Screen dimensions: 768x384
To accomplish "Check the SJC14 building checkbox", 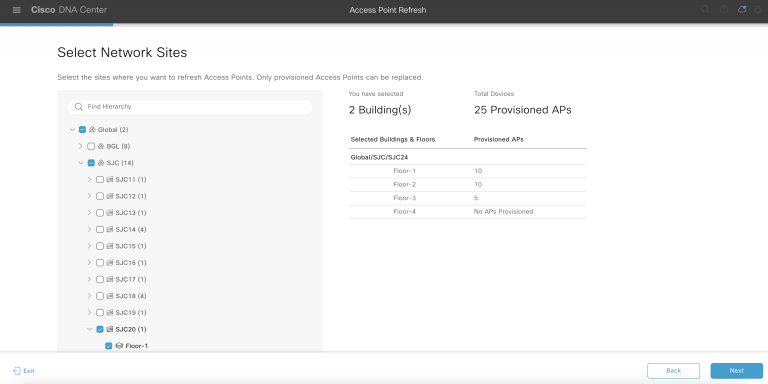I will click(100, 230).
